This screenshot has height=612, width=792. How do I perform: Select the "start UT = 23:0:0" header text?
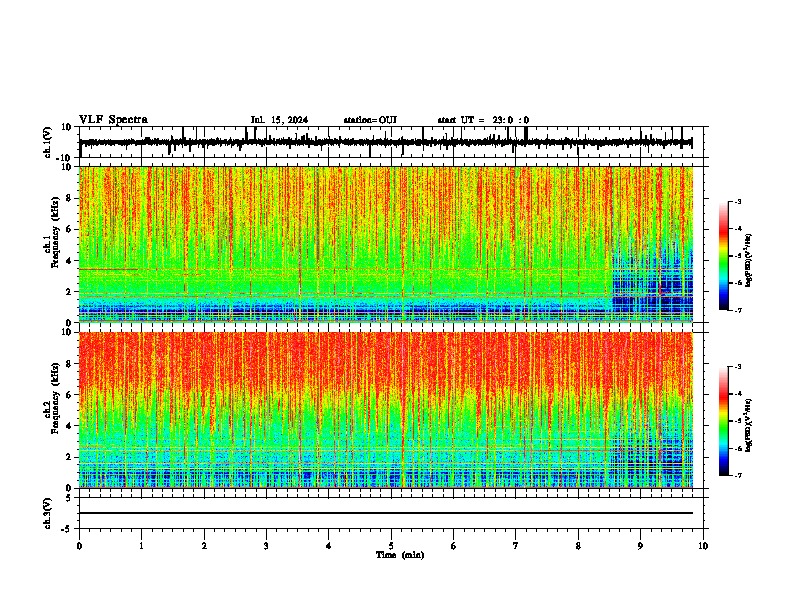(483, 120)
